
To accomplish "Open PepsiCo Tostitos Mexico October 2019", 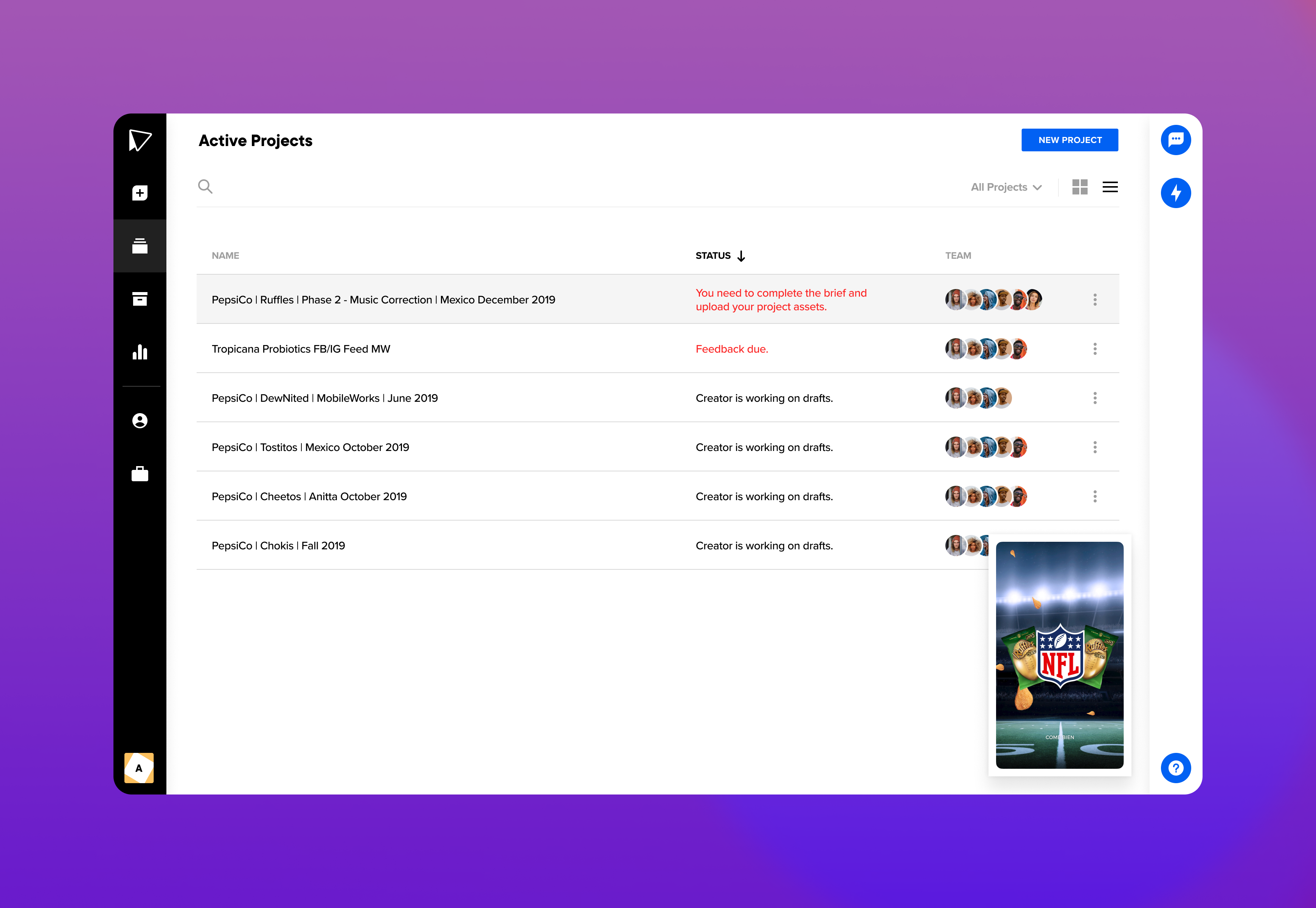I will 310,447.
